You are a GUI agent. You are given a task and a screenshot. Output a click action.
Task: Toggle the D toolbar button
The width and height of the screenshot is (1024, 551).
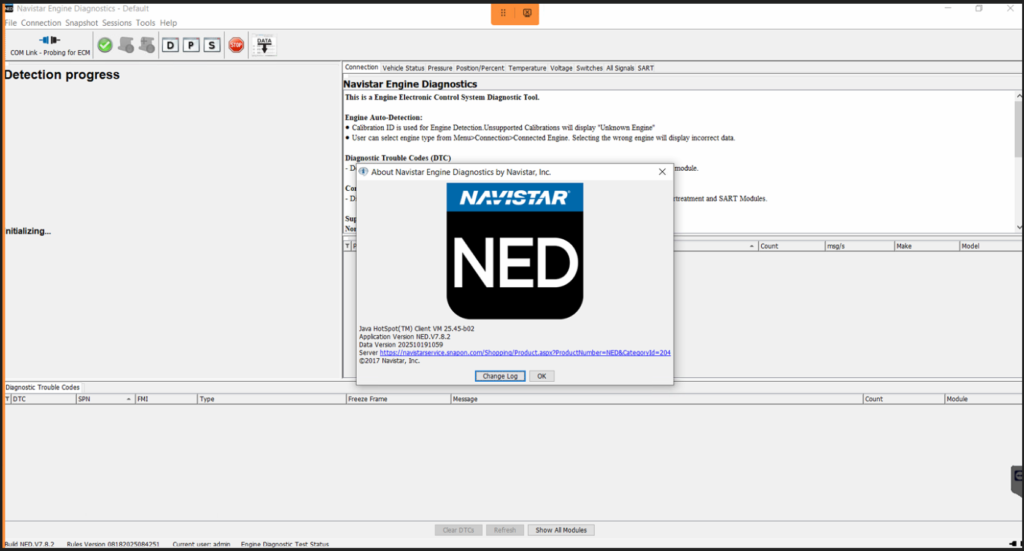click(170, 45)
